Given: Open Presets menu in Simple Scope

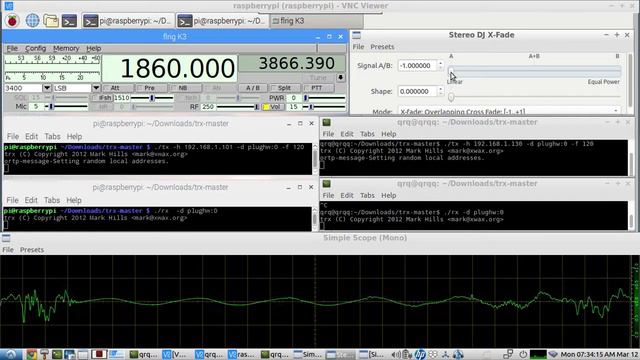Looking at the screenshot, I should (32, 249).
